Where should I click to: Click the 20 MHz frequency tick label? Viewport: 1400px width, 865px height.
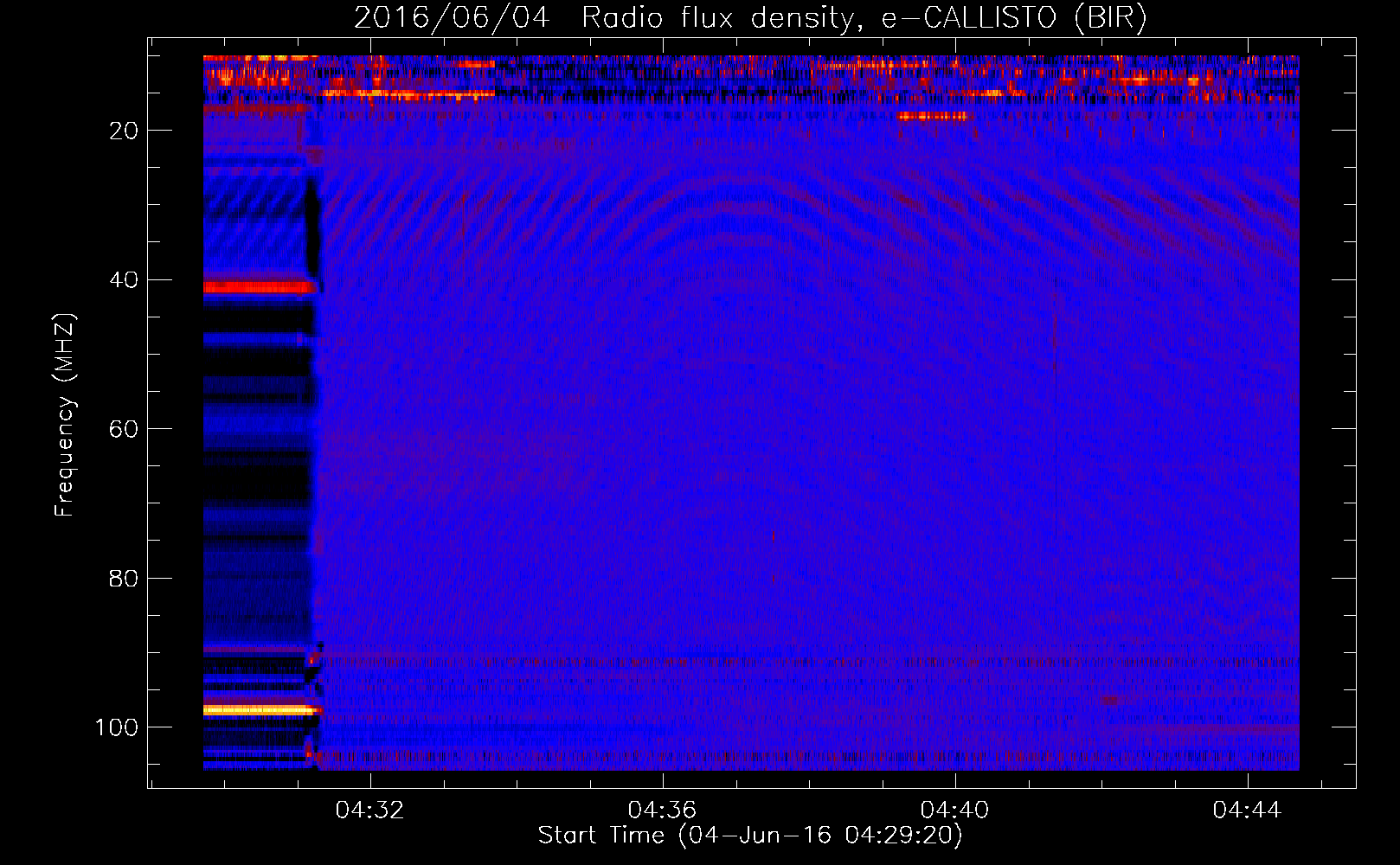(124, 131)
